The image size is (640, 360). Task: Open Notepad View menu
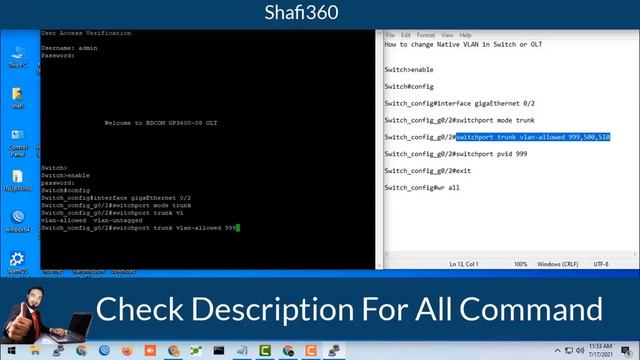(x=447, y=35)
